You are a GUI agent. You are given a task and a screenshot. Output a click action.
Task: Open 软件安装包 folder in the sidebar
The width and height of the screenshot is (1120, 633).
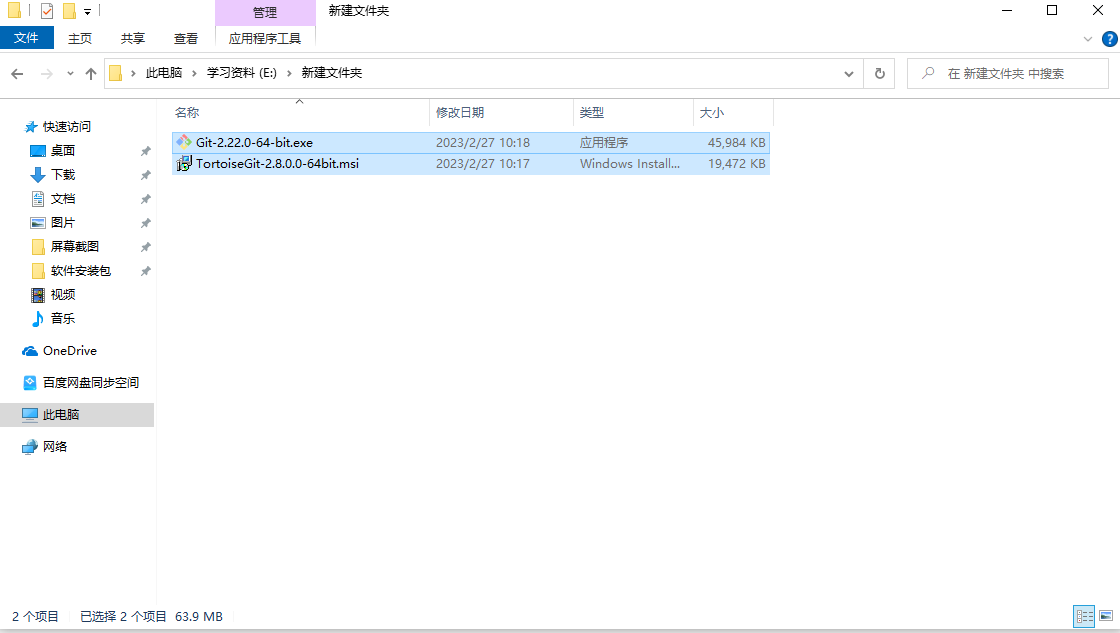(81, 271)
